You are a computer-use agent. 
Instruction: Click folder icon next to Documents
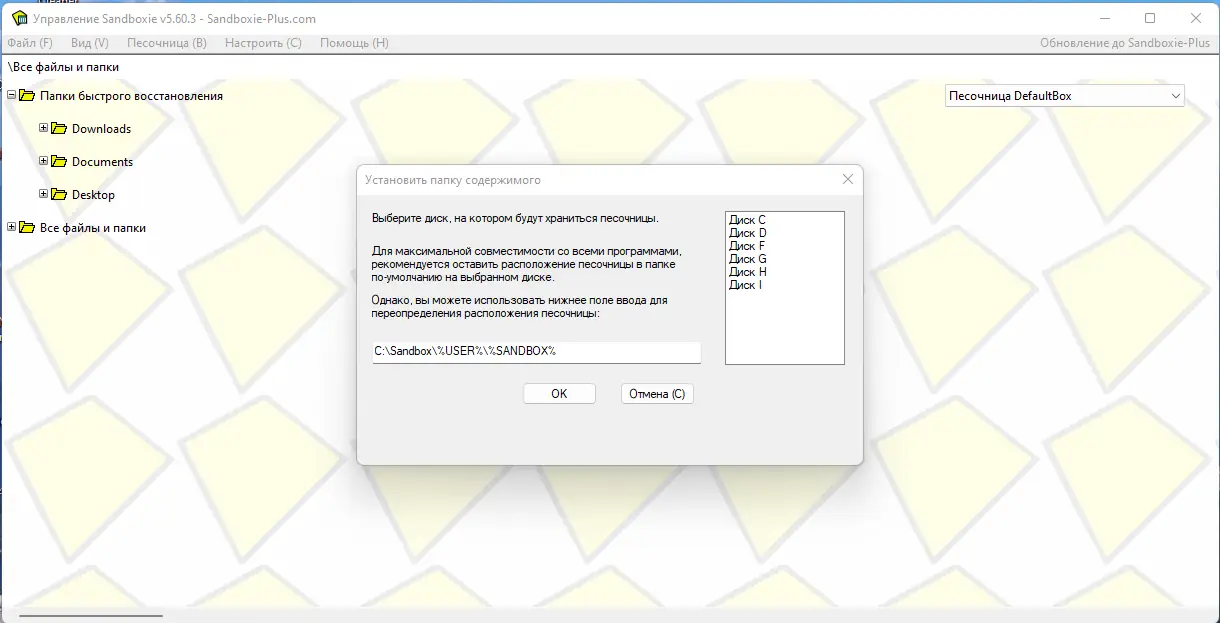tap(59, 161)
